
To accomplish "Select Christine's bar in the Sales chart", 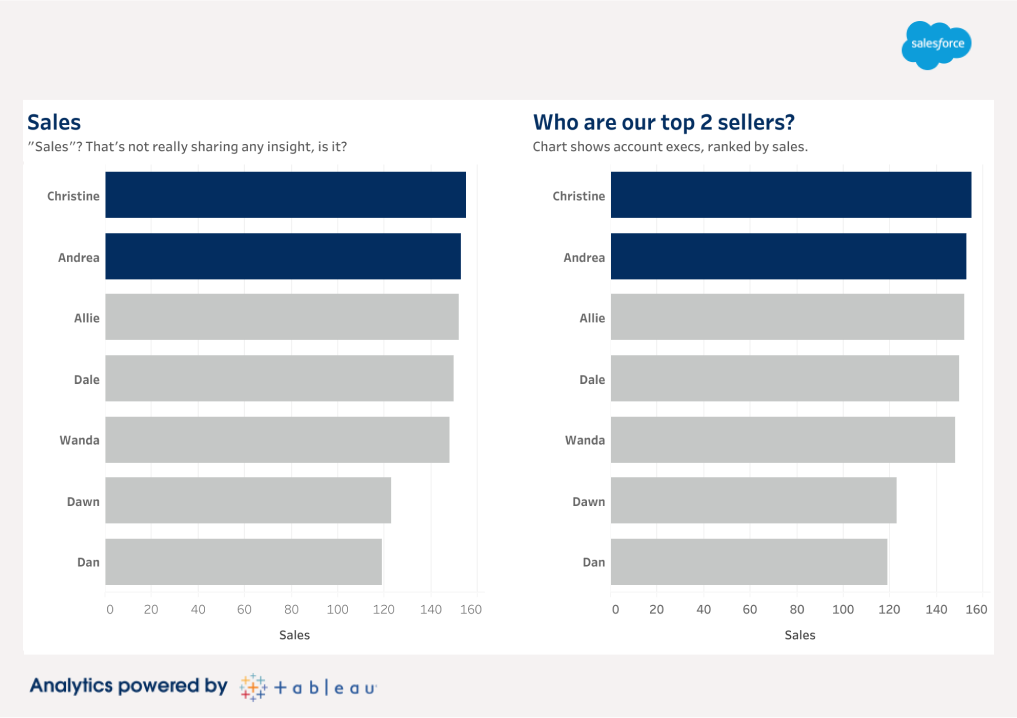I will click(285, 195).
